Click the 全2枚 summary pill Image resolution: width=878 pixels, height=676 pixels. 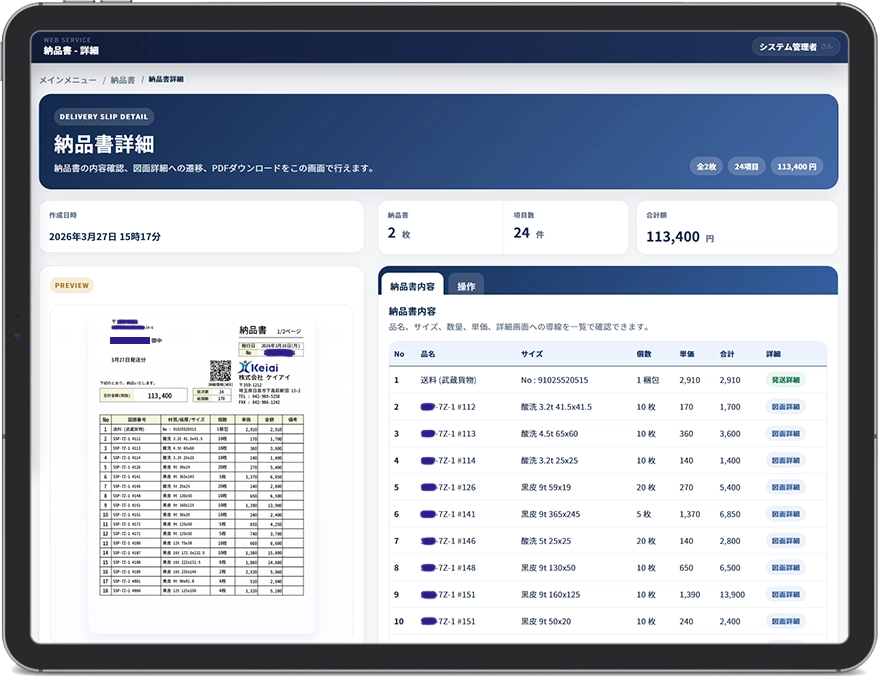[x=706, y=166]
